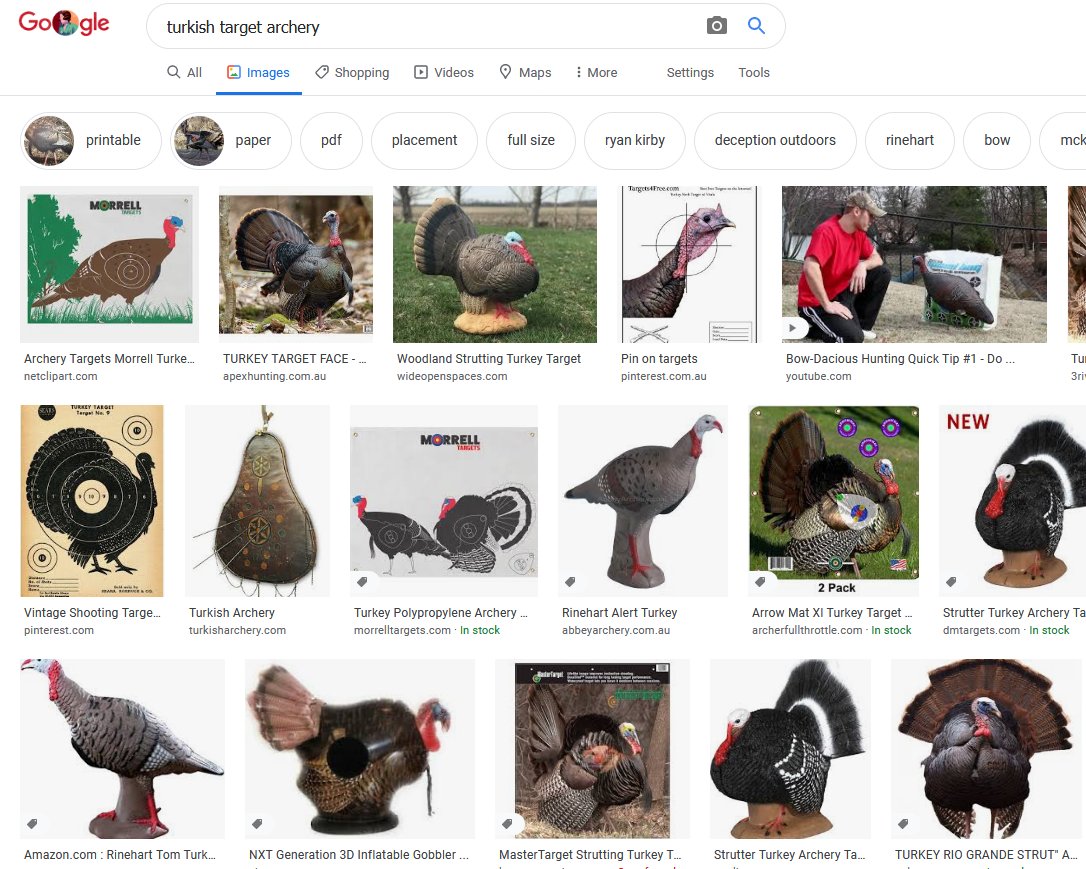Click the play icon on YouTube thumbnail

click(x=792, y=328)
